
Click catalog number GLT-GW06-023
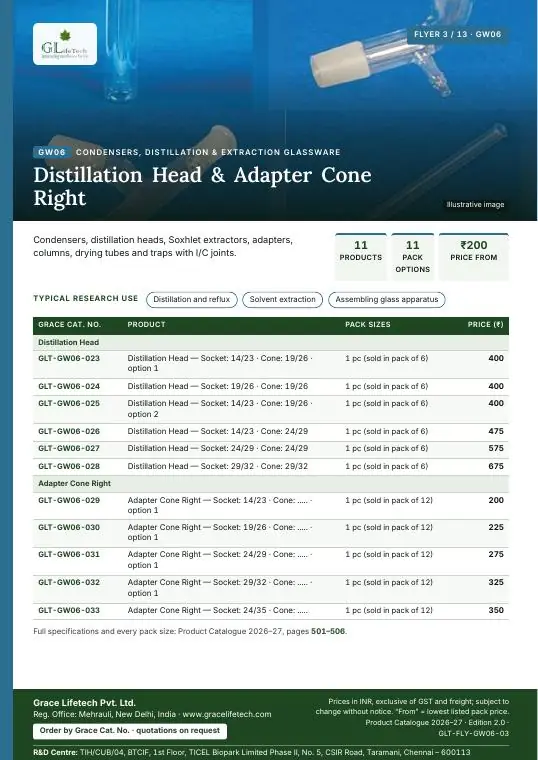69,358
